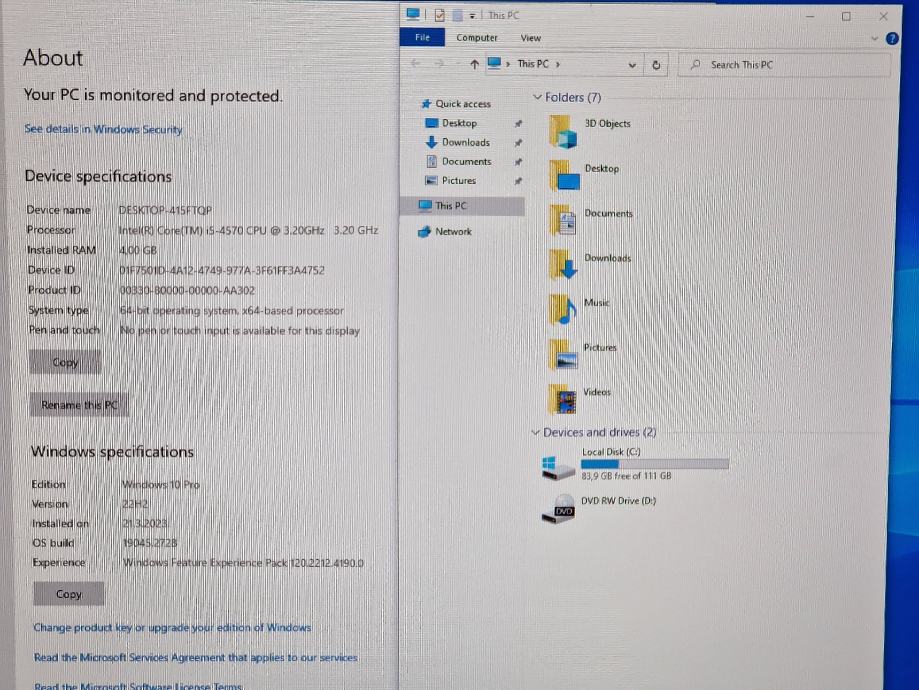The width and height of the screenshot is (919, 690).
Task: Collapse the Folders (7) group
Action: point(537,97)
